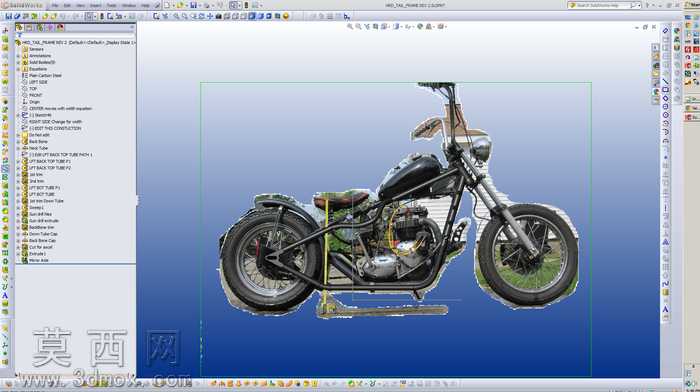
Task: Select the LFT BOT TUBE P1 feature
Action: click(44, 188)
